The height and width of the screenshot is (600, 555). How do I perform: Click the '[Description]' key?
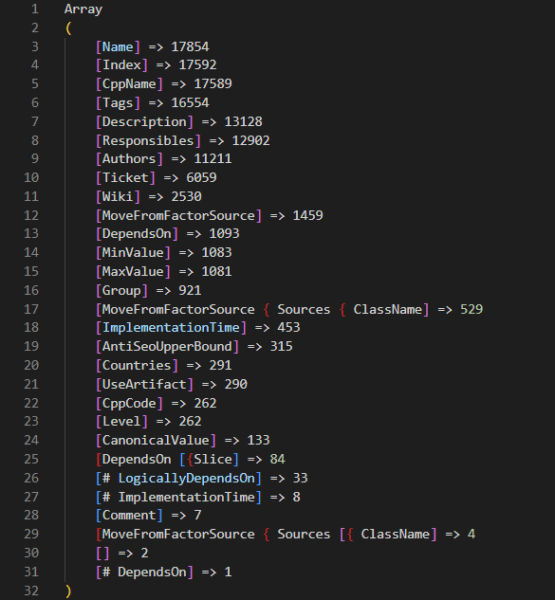(144, 122)
